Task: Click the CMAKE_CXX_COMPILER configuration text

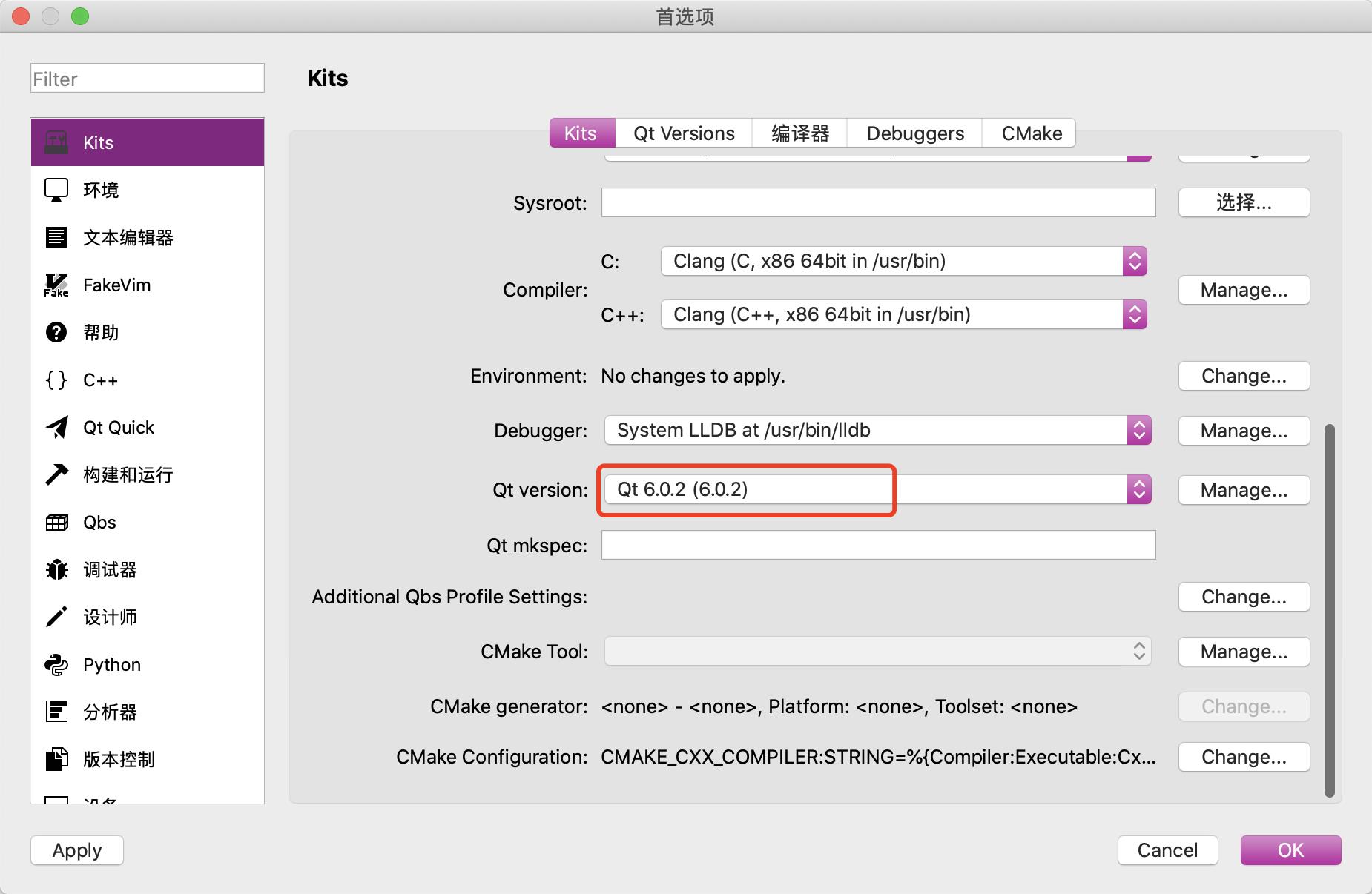Action: [878, 757]
